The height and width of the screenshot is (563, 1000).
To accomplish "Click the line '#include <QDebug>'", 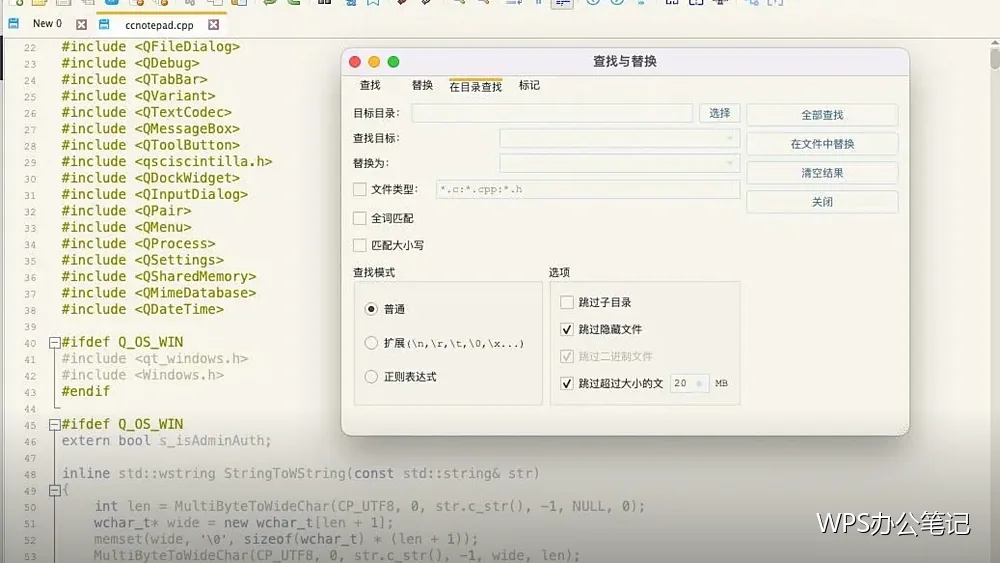I will pyautogui.click(x=130, y=63).
